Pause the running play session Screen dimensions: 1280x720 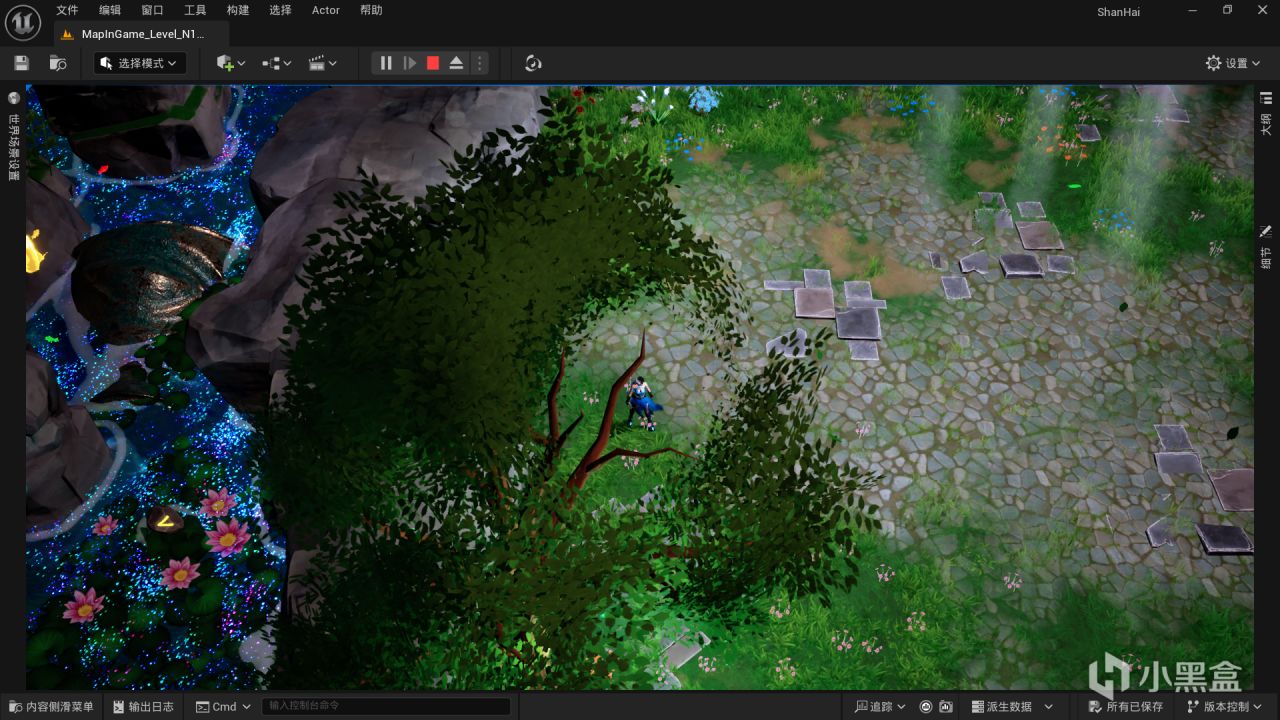click(386, 63)
